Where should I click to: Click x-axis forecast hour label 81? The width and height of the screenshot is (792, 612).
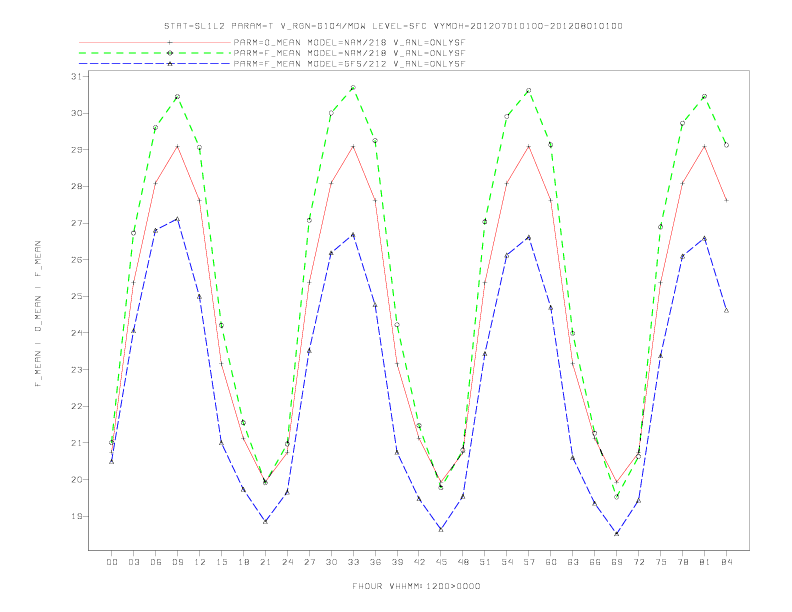[x=705, y=562]
